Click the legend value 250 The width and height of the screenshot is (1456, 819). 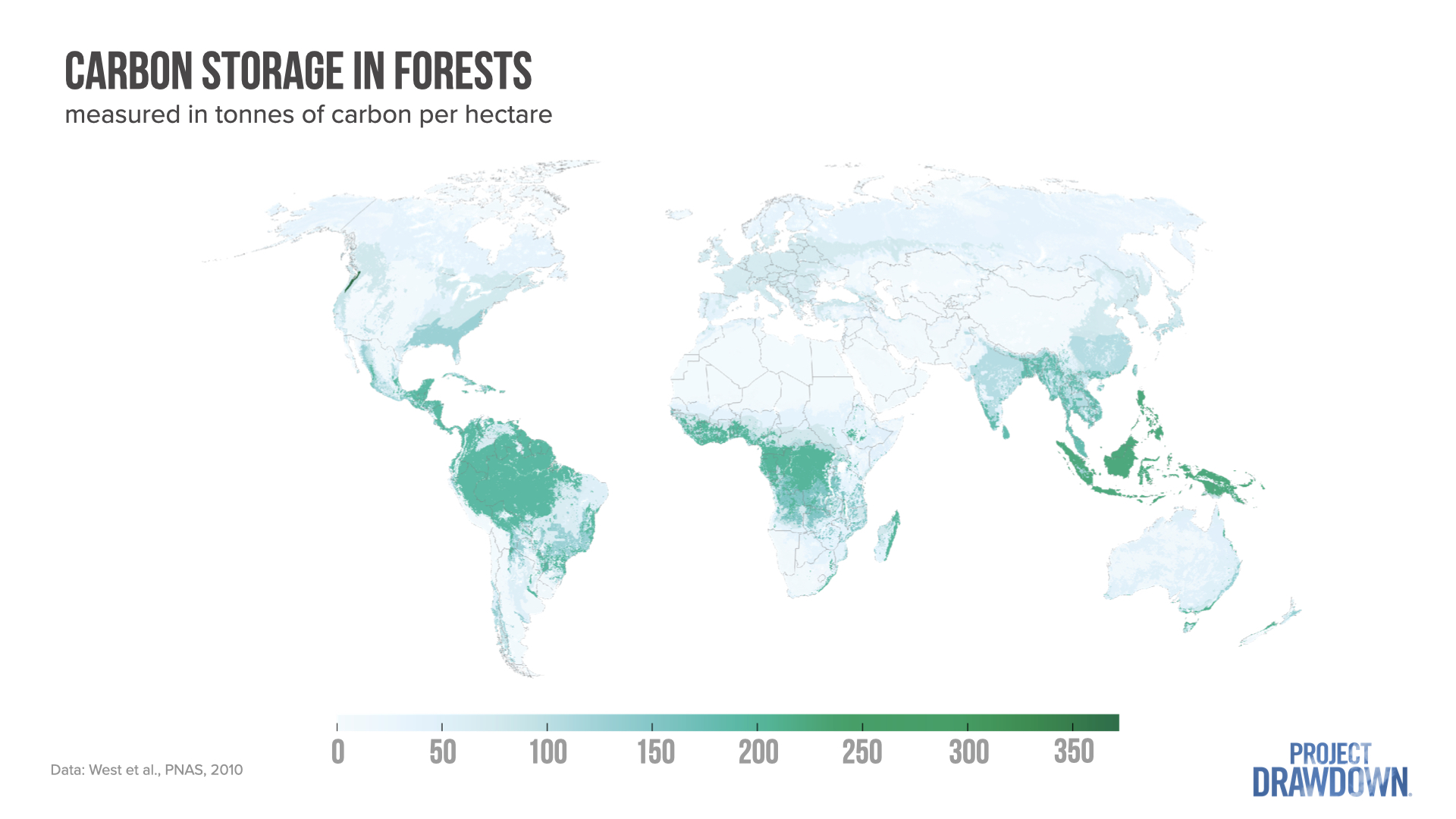(862, 752)
